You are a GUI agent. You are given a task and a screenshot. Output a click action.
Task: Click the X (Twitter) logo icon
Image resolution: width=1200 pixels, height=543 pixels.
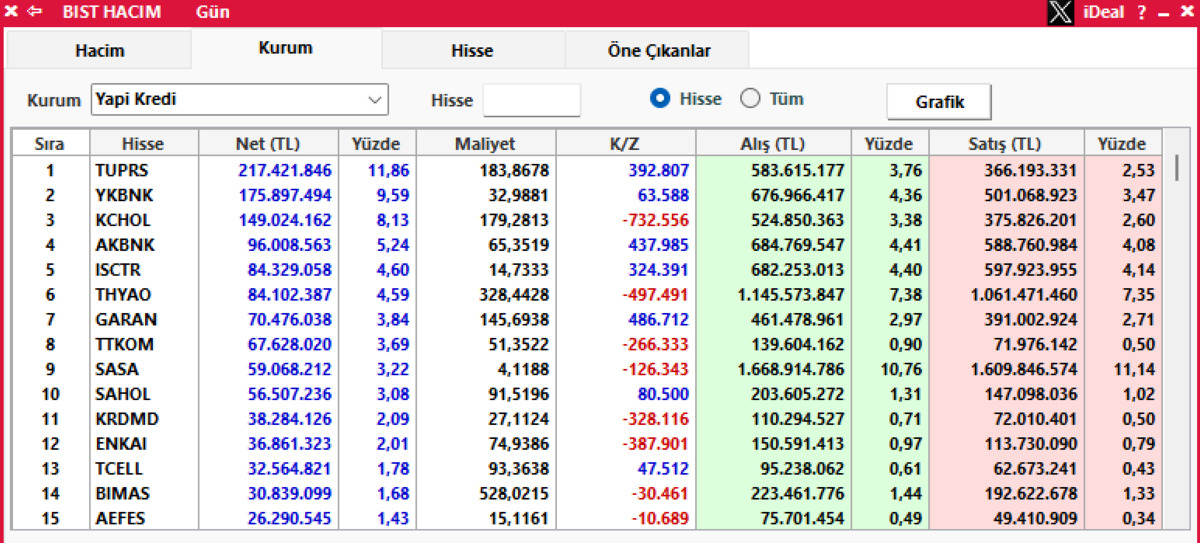pos(1061,12)
